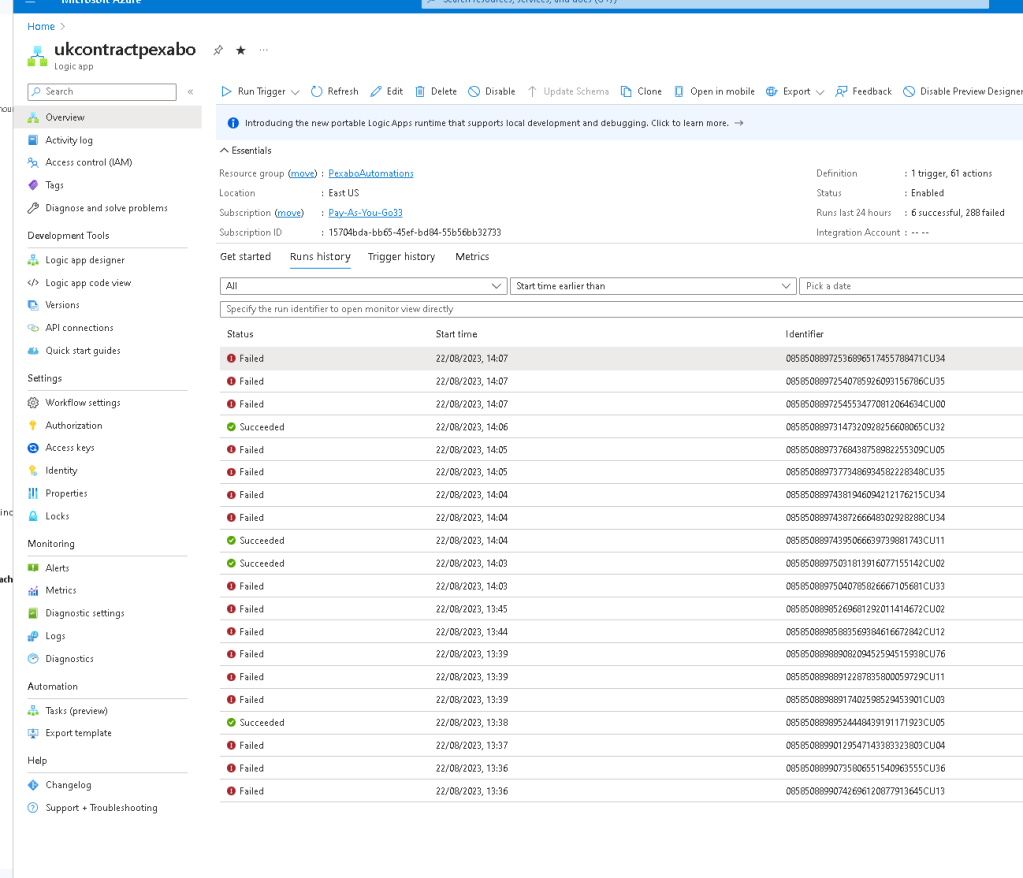Open Workflow settings
Image resolution: width=1023 pixels, height=878 pixels.
pos(83,403)
